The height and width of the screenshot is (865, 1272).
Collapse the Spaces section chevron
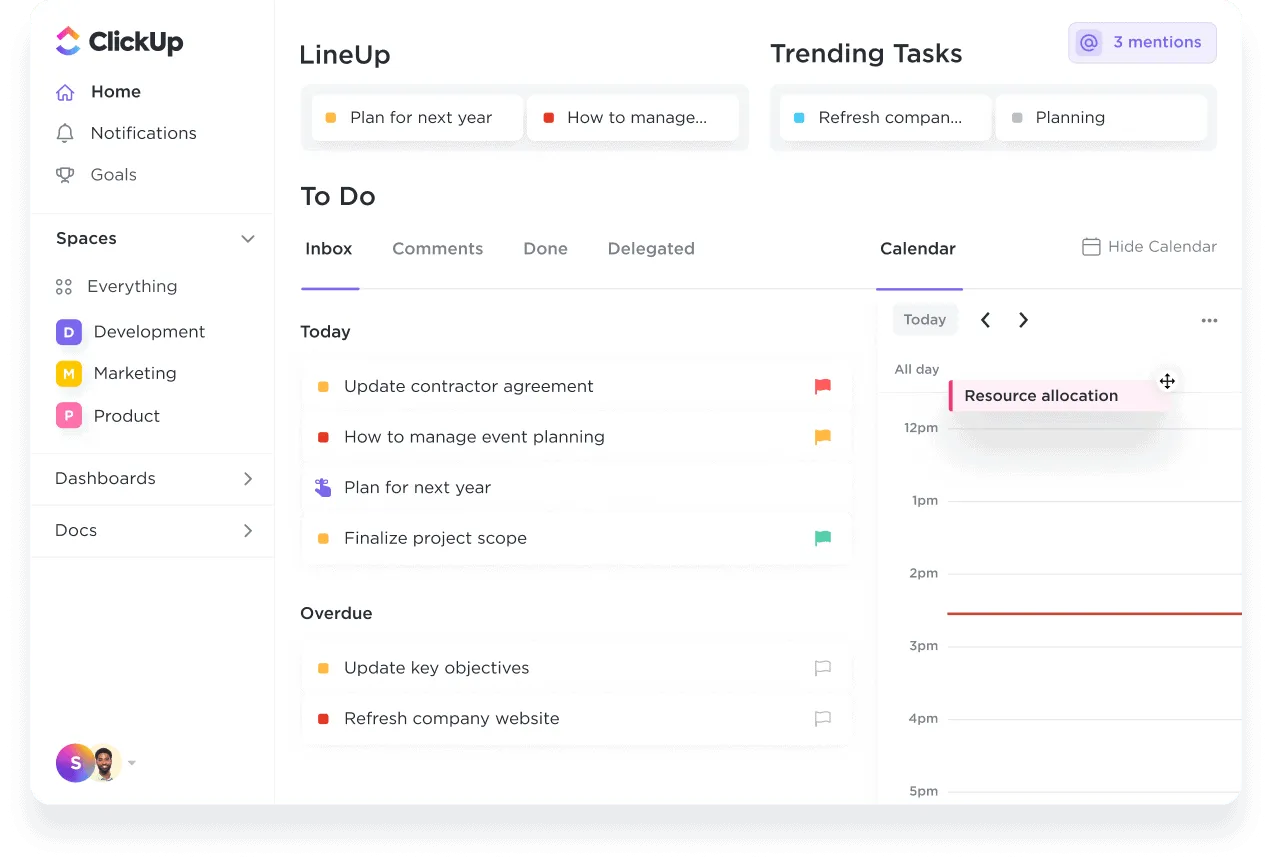248,239
